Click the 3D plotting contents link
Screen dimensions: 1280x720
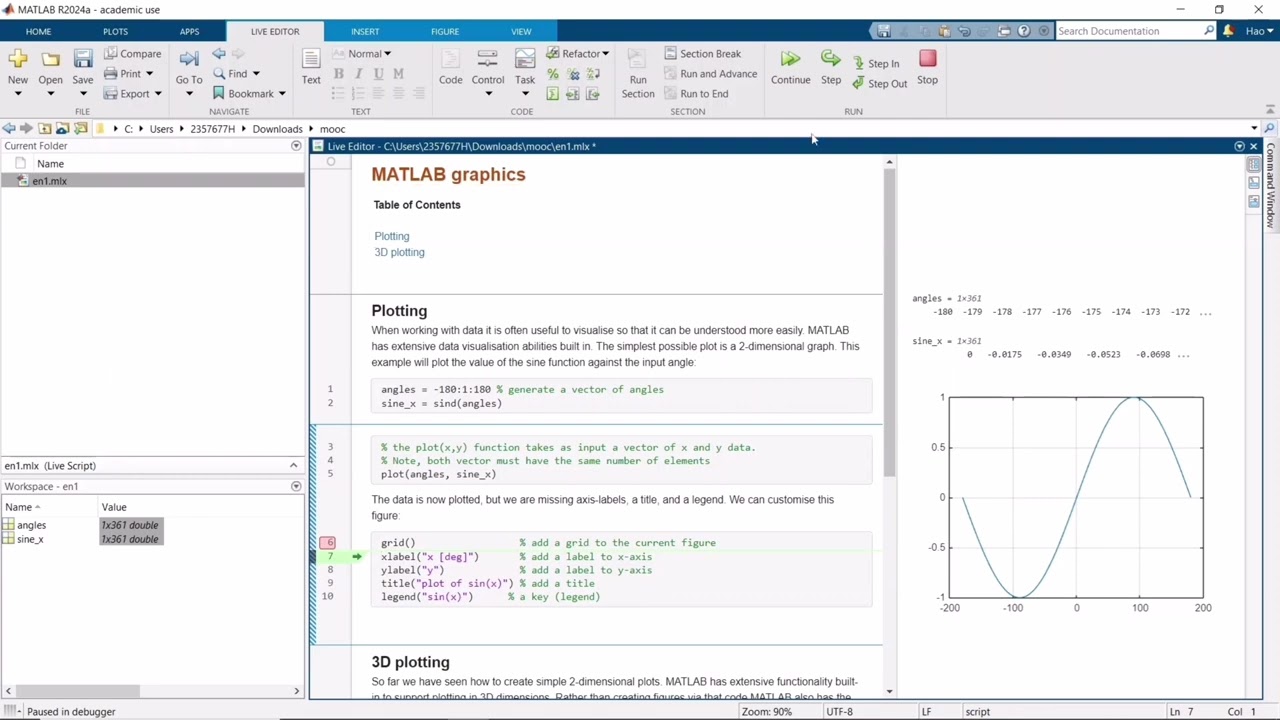399,252
